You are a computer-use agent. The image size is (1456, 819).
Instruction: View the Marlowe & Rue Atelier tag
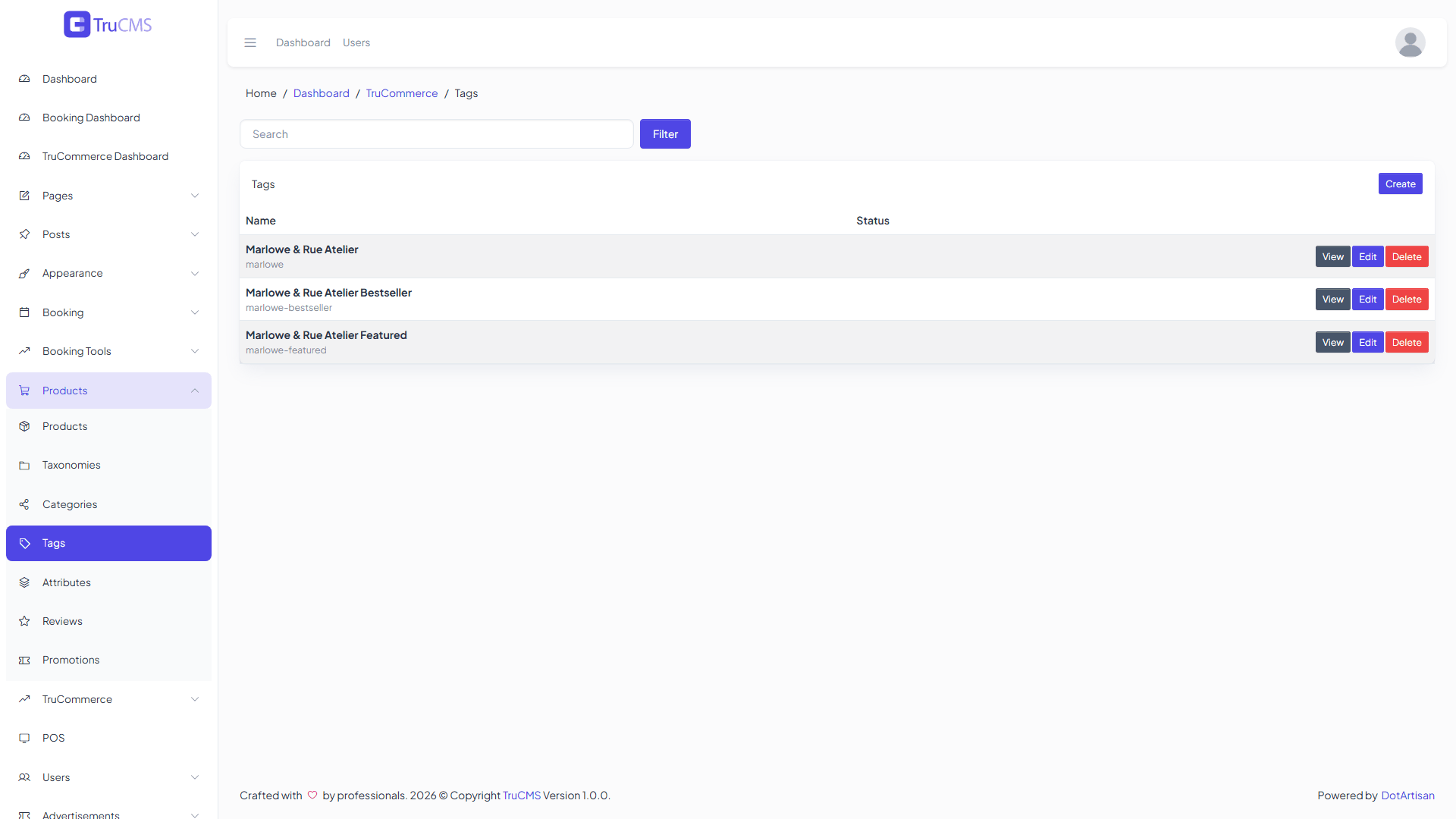pyautogui.click(x=1332, y=256)
